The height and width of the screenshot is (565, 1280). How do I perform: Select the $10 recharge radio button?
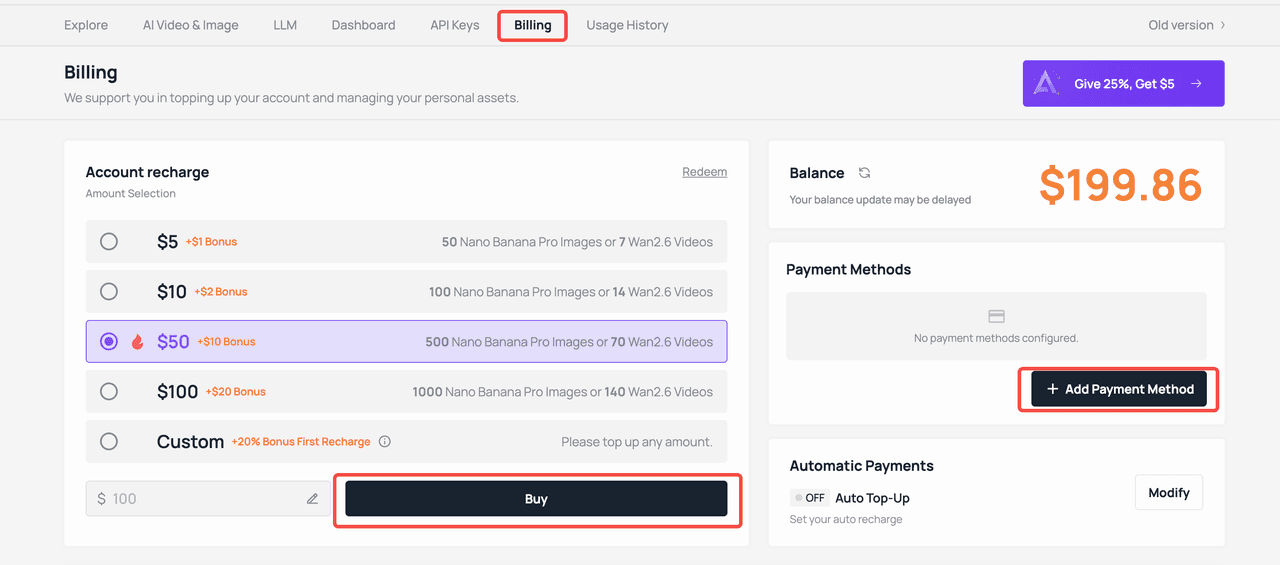(109, 291)
